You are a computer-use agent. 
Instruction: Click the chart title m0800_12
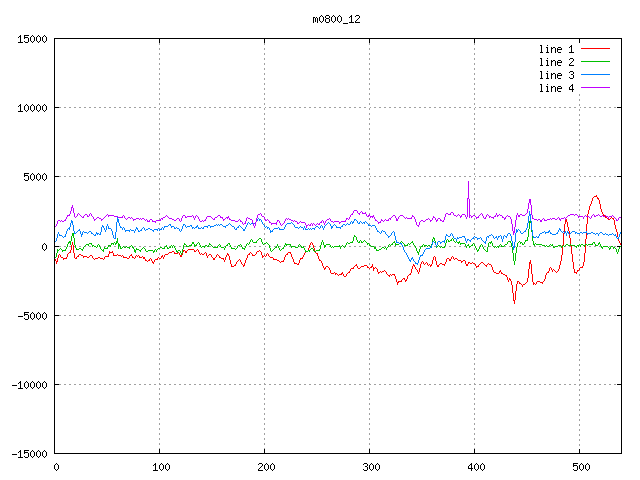click(x=335, y=19)
